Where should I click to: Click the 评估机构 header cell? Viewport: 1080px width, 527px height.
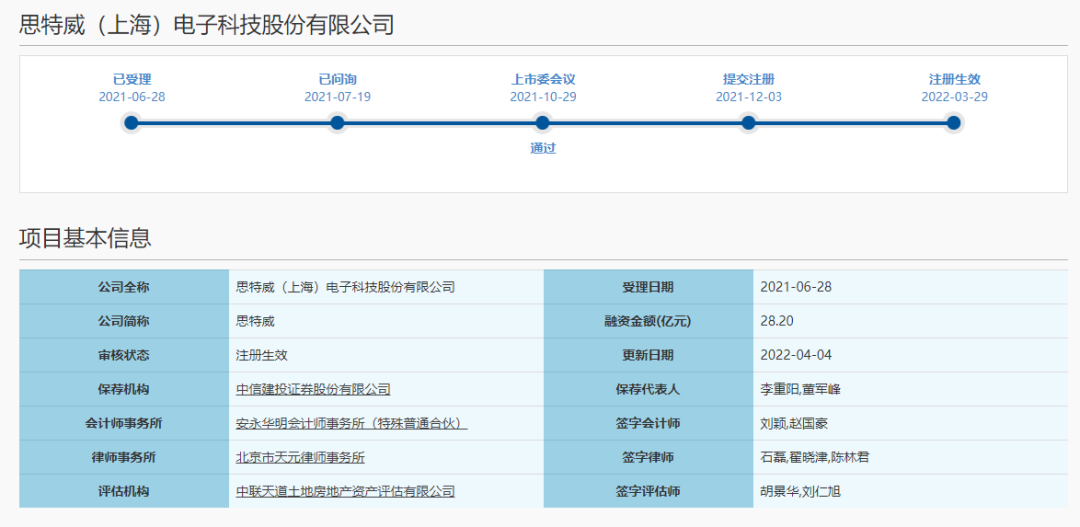124,492
